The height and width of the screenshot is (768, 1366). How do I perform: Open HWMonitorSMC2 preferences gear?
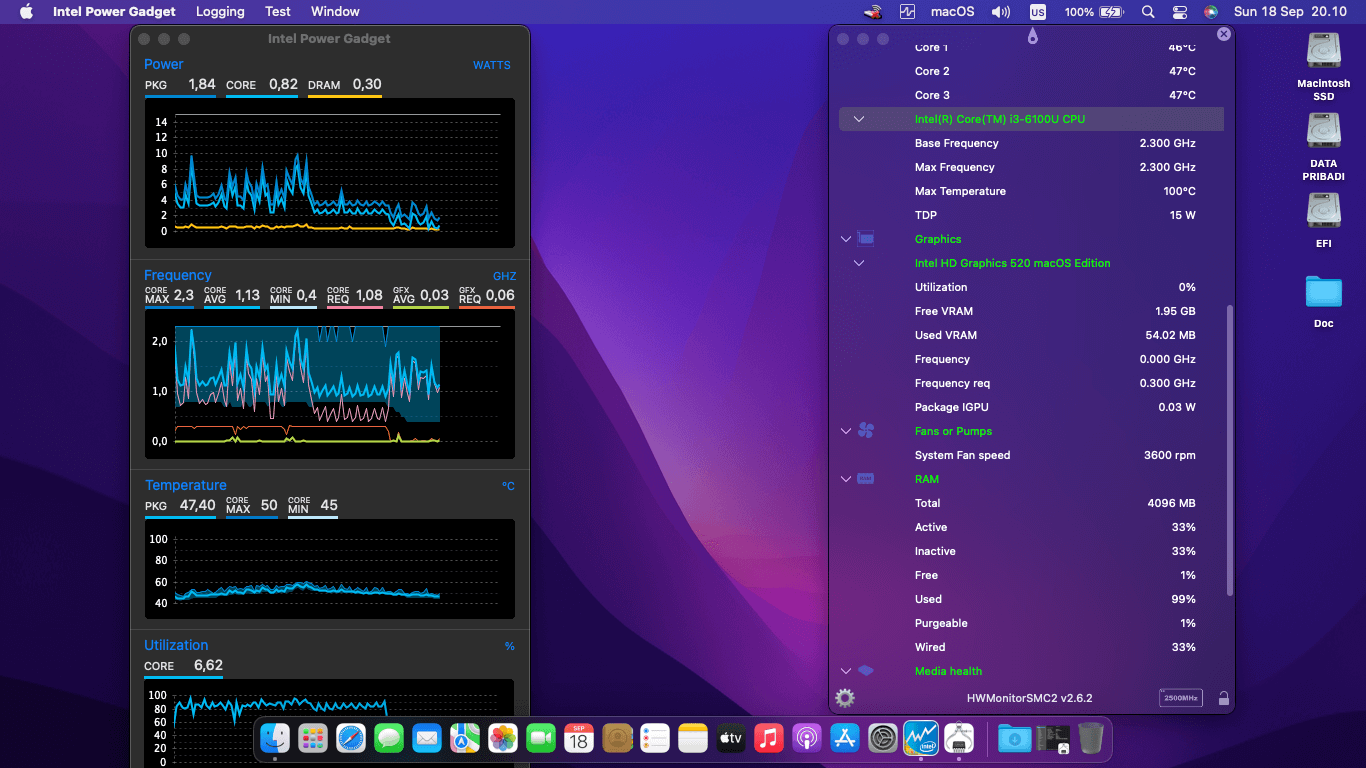pos(845,698)
